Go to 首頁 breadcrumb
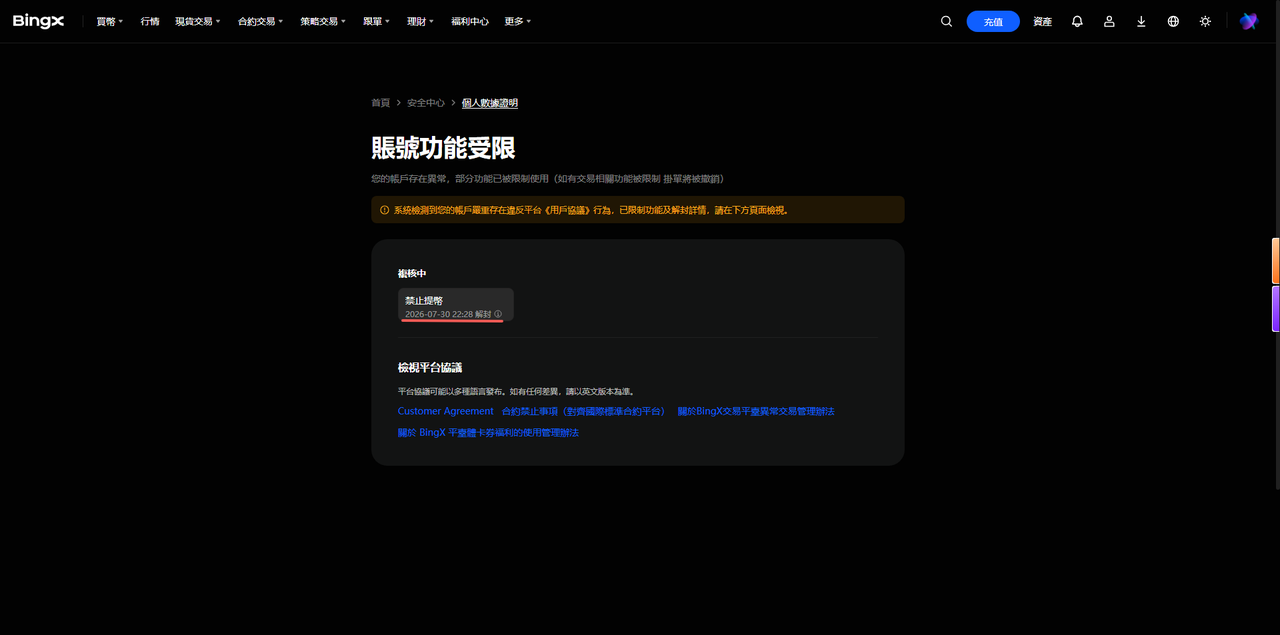This screenshot has height=635, width=1280. click(381, 103)
